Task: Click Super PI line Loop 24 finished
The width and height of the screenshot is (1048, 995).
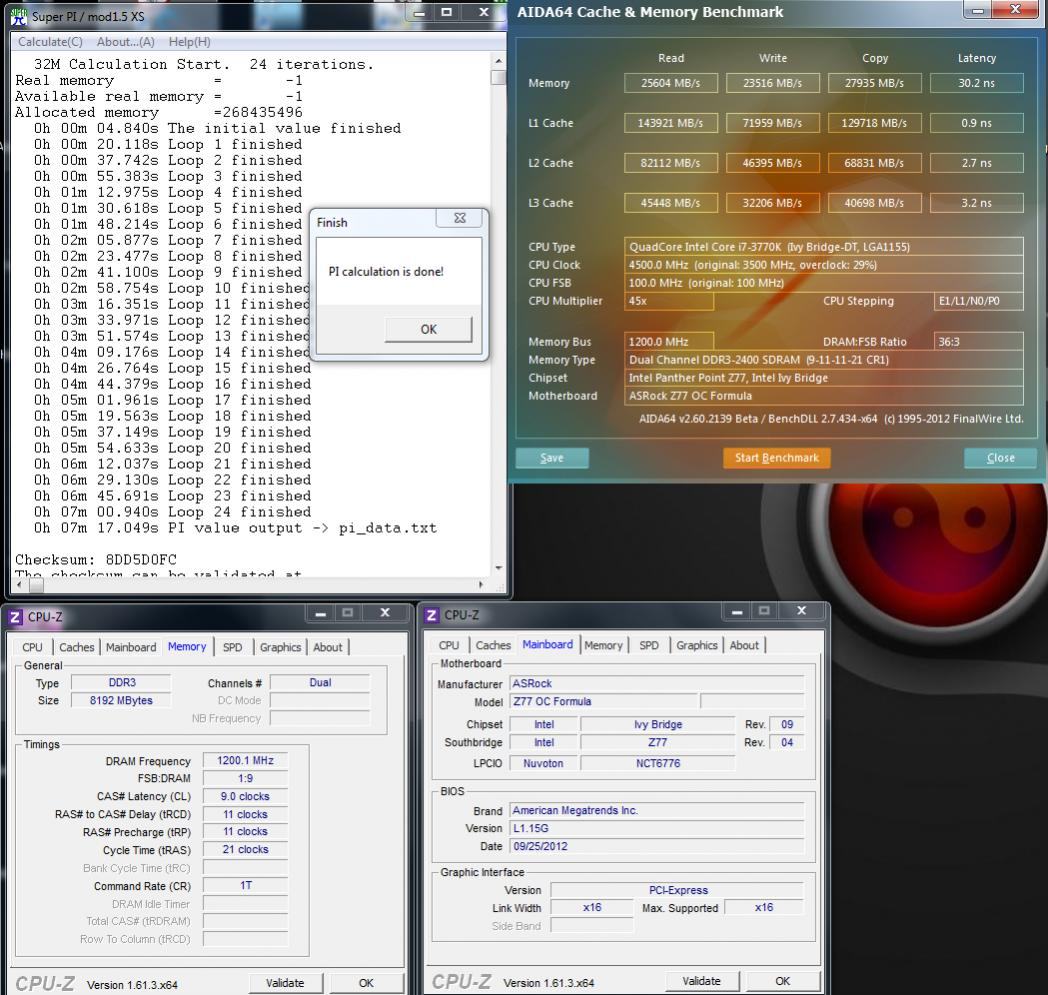Action: click(172, 512)
